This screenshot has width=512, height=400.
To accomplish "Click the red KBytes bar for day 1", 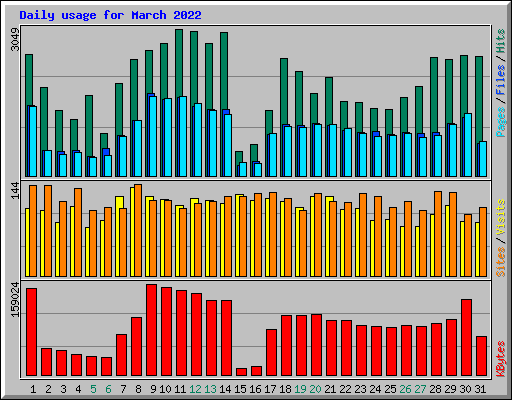I will point(31,332).
